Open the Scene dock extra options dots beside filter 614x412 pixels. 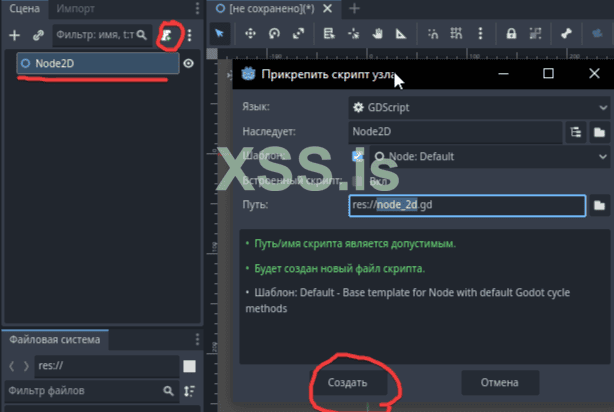(190, 35)
